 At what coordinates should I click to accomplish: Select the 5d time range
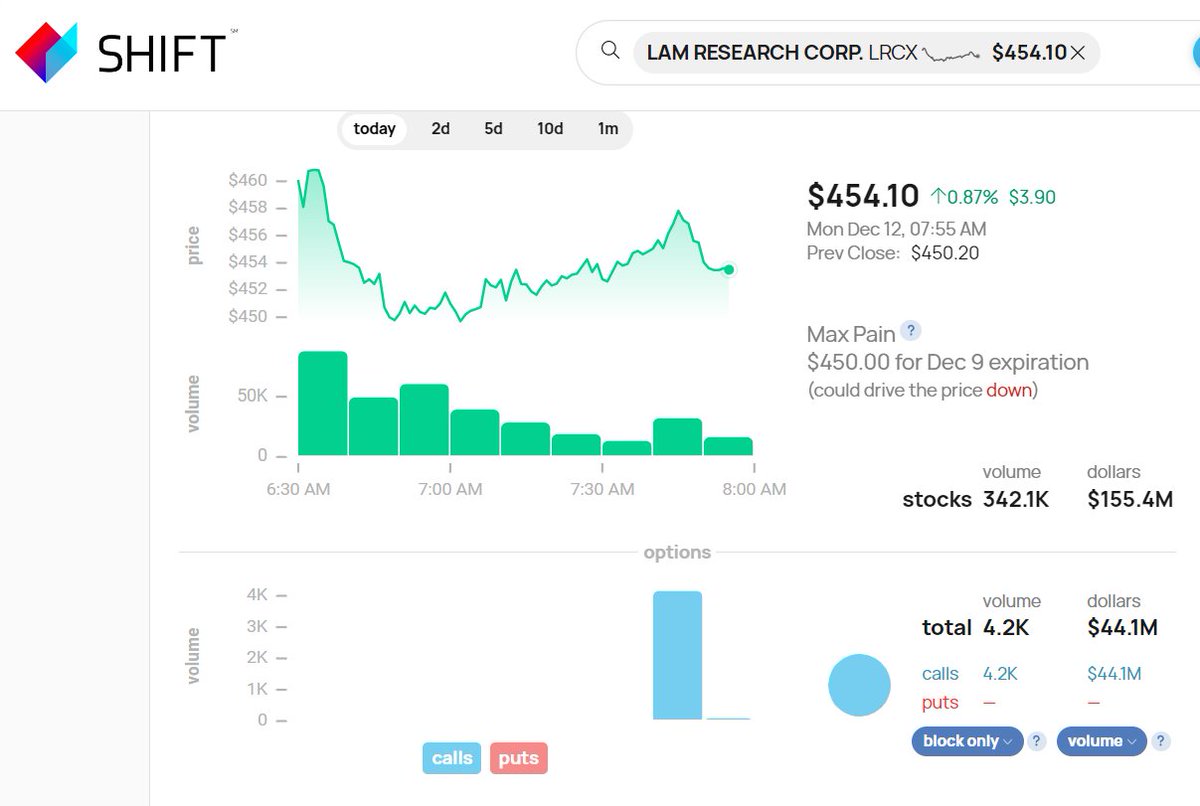click(x=493, y=128)
